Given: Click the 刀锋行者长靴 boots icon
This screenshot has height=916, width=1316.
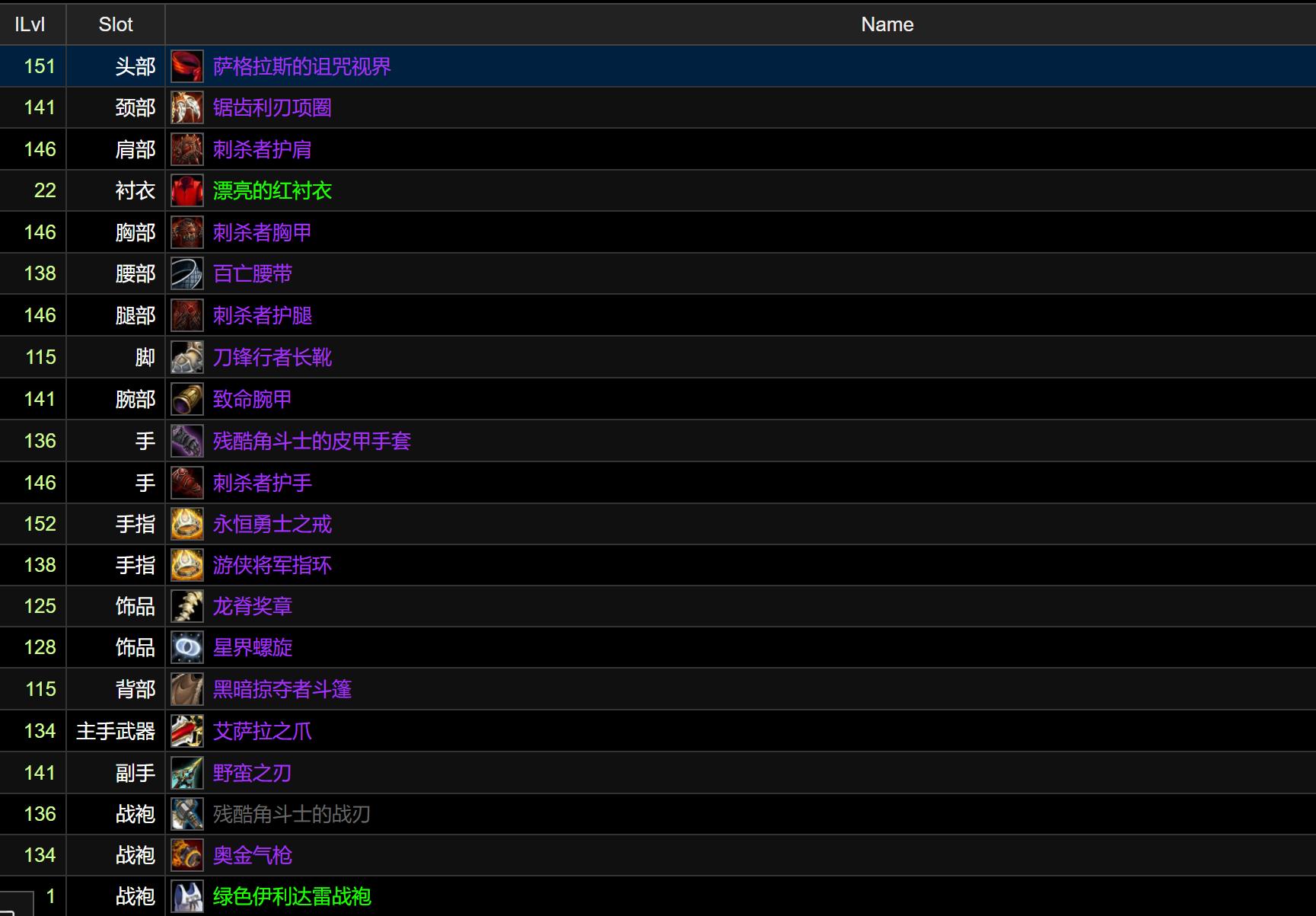Looking at the screenshot, I should (186, 357).
